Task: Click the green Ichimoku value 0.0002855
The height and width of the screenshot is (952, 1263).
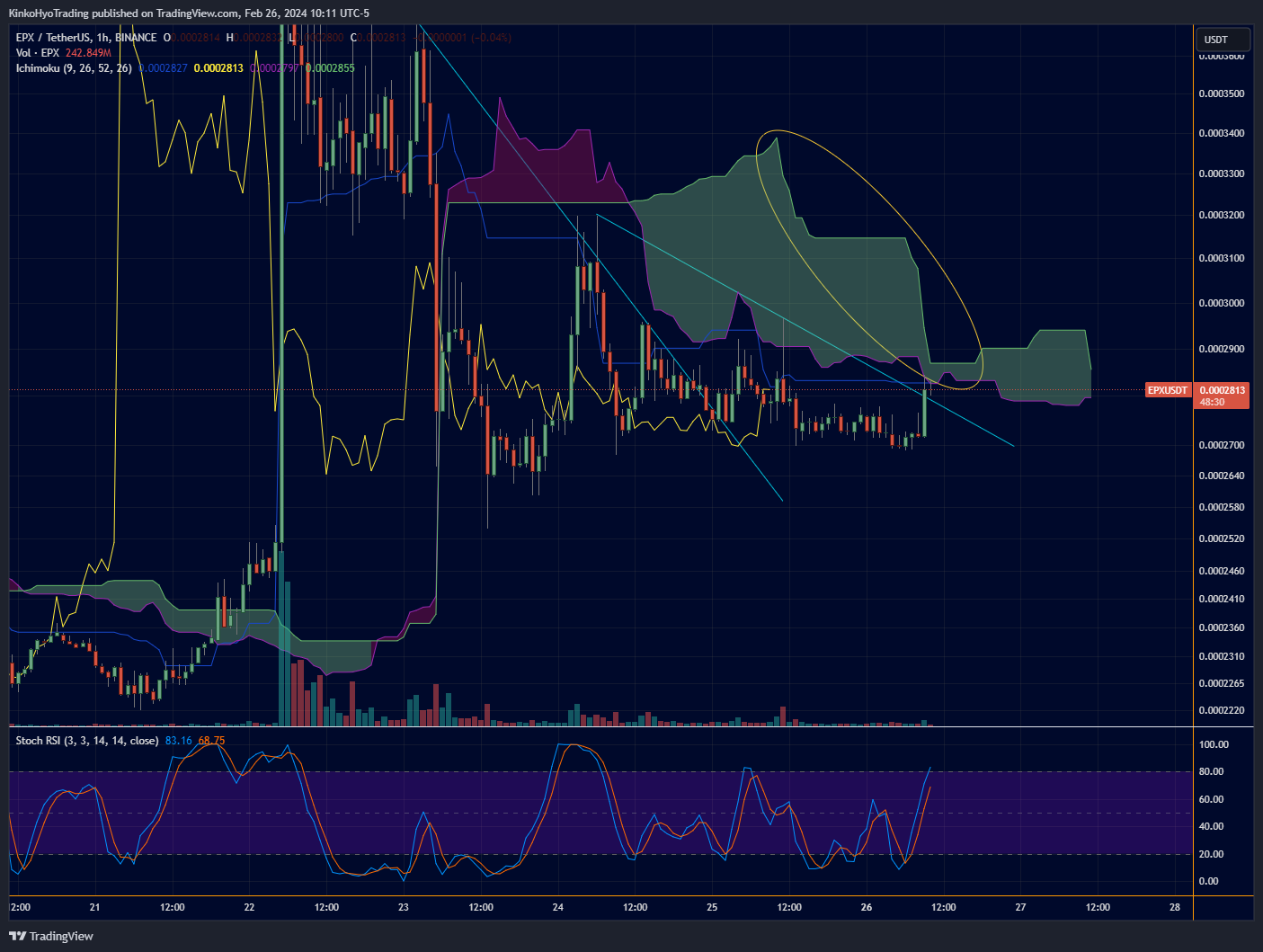Action: point(330,68)
